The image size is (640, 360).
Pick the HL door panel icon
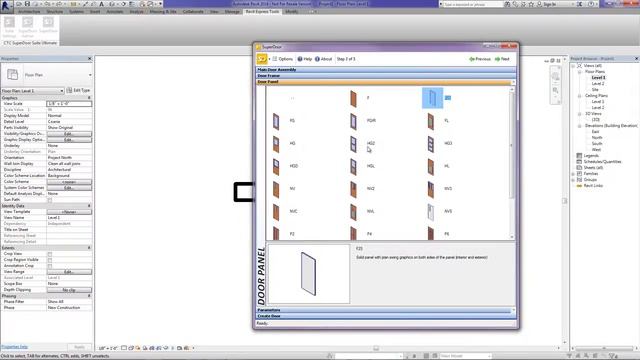pyautogui.click(x=431, y=167)
